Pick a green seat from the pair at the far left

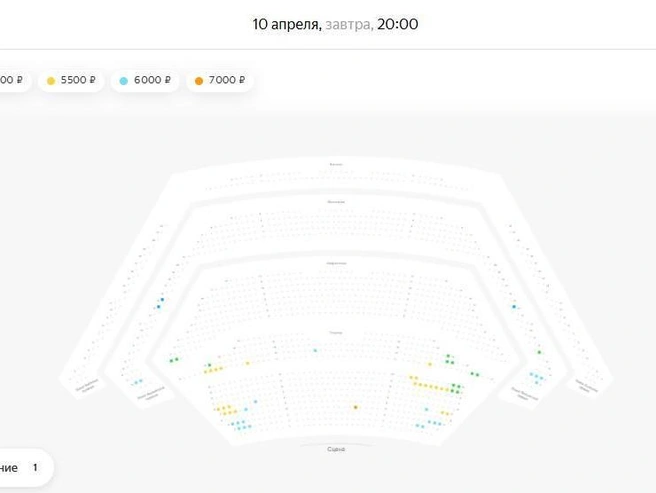[172, 360]
